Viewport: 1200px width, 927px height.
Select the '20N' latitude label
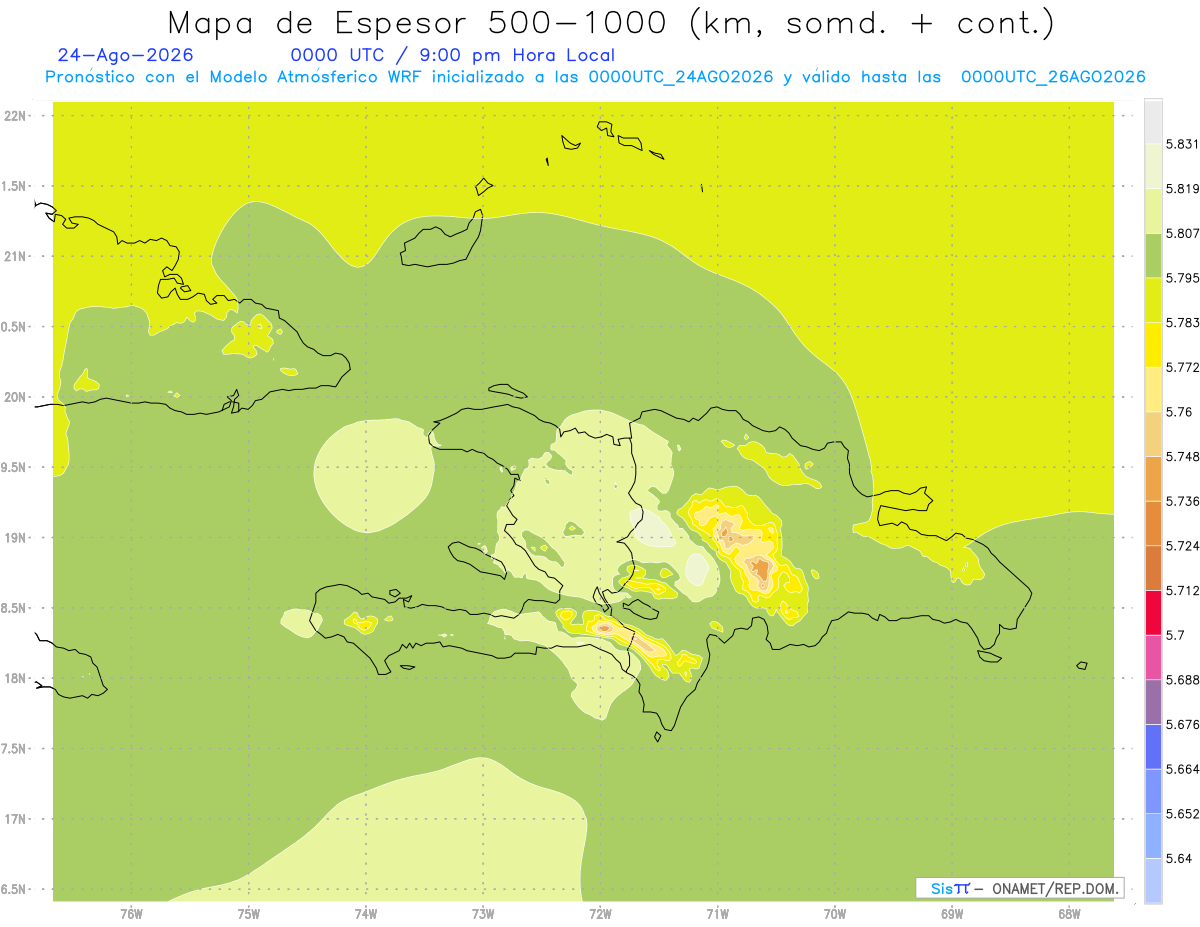tap(15, 397)
